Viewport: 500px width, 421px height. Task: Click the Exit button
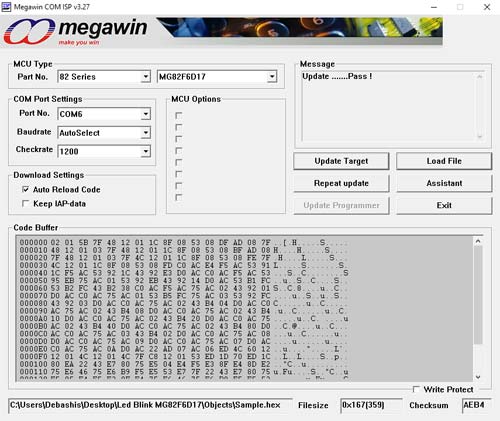click(x=444, y=205)
